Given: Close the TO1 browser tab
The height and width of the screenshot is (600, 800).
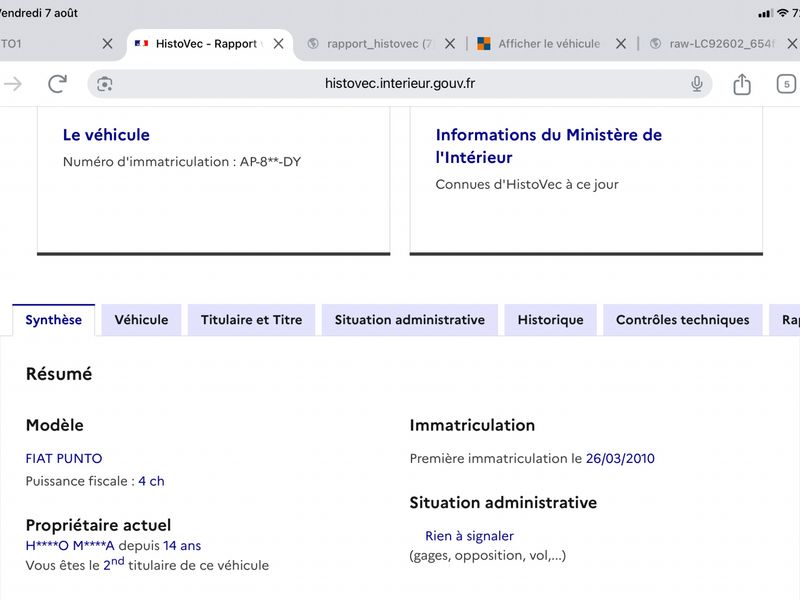Looking at the screenshot, I should tap(107, 44).
